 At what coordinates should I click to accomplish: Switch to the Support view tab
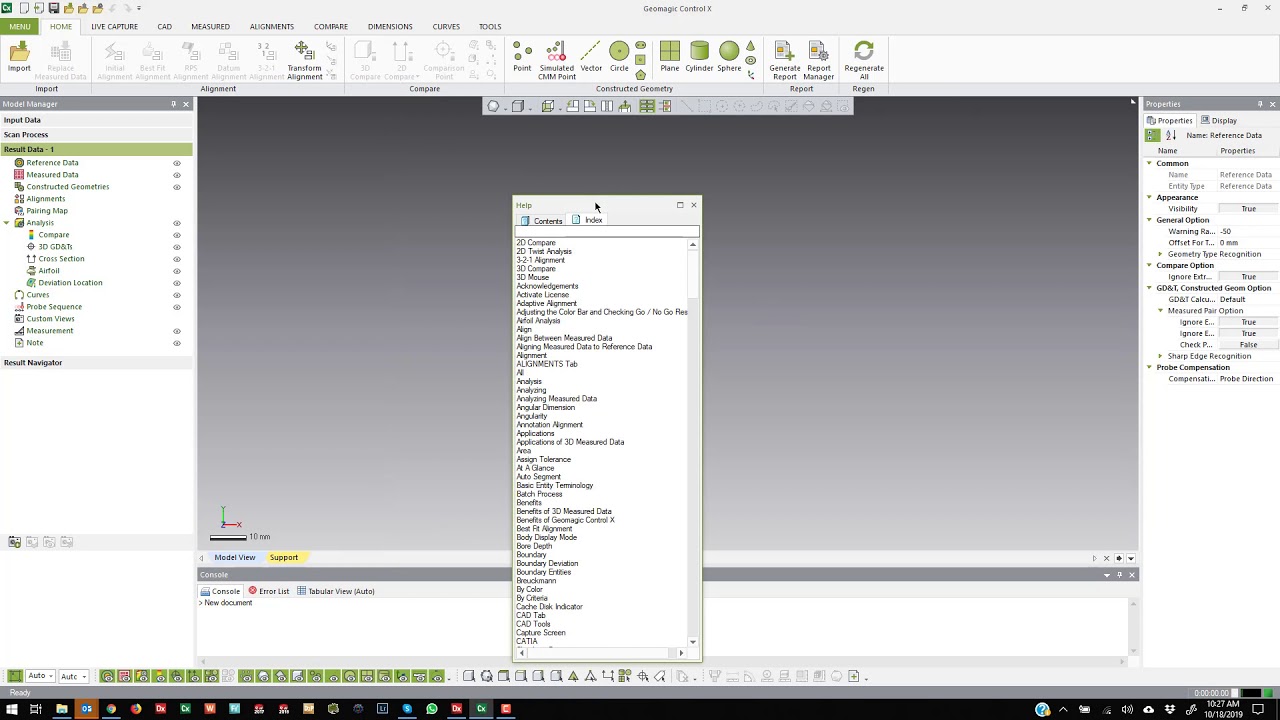click(283, 558)
